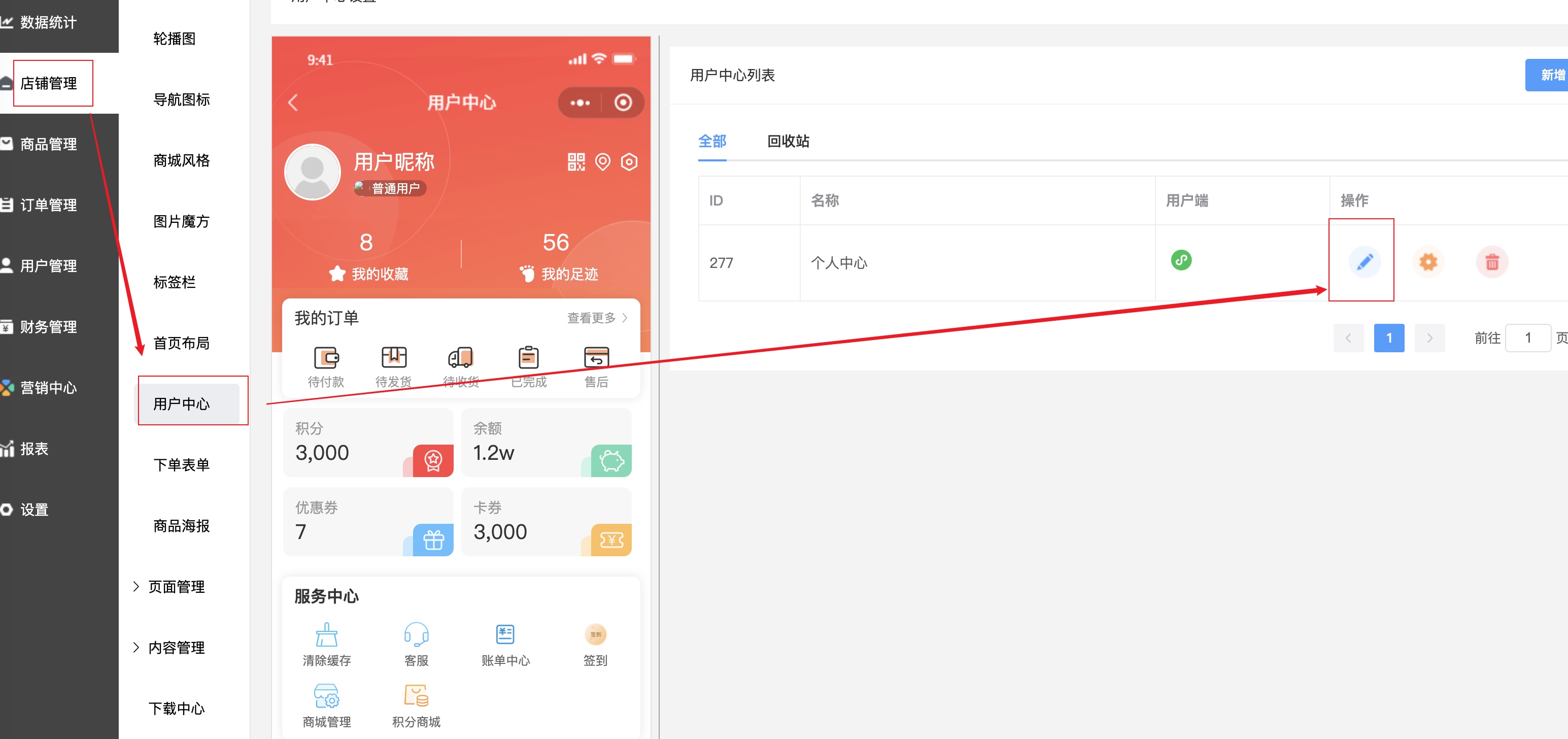The width and height of the screenshot is (1568, 739).
Task: Open 用户管理 in the sidebar
Action: (x=49, y=266)
